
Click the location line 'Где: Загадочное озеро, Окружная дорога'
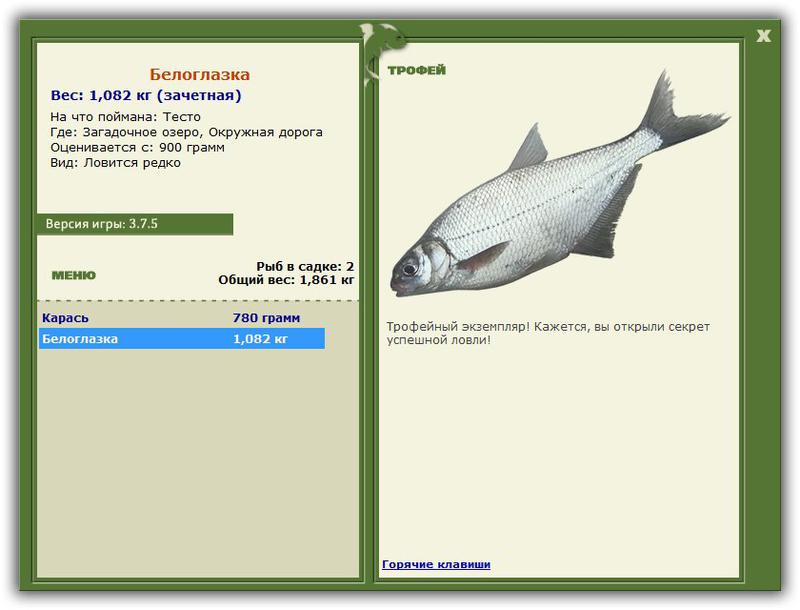point(186,132)
